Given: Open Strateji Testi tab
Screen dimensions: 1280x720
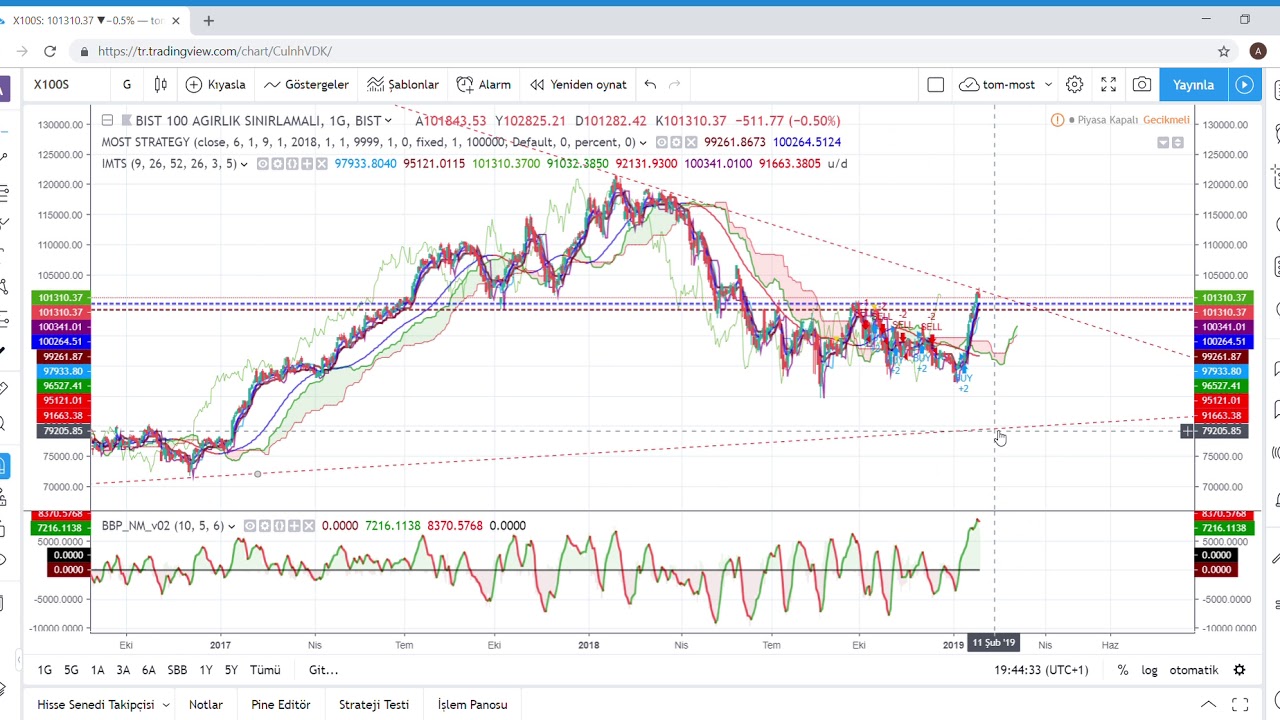Looking at the screenshot, I should [x=374, y=705].
